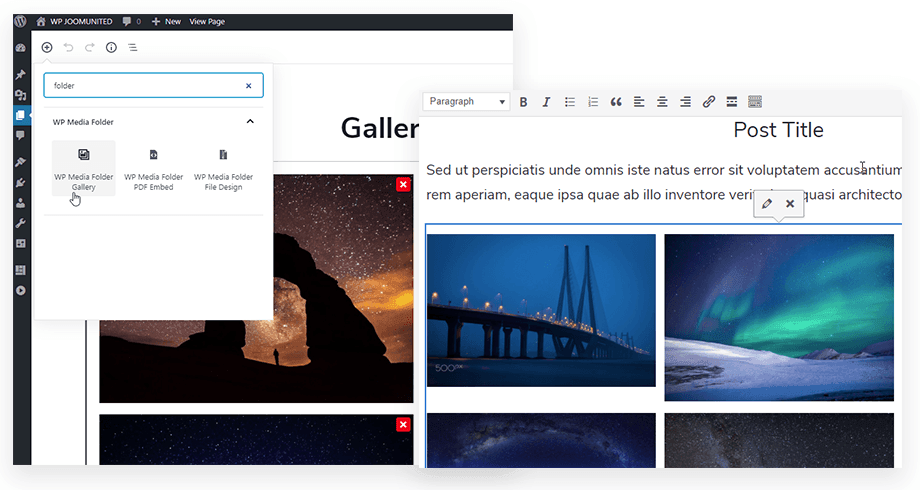Screen dimensions: 920x490
Task: Click the Sed ut perspiciatis paragraph text
Action: pyautogui.click(x=664, y=183)
